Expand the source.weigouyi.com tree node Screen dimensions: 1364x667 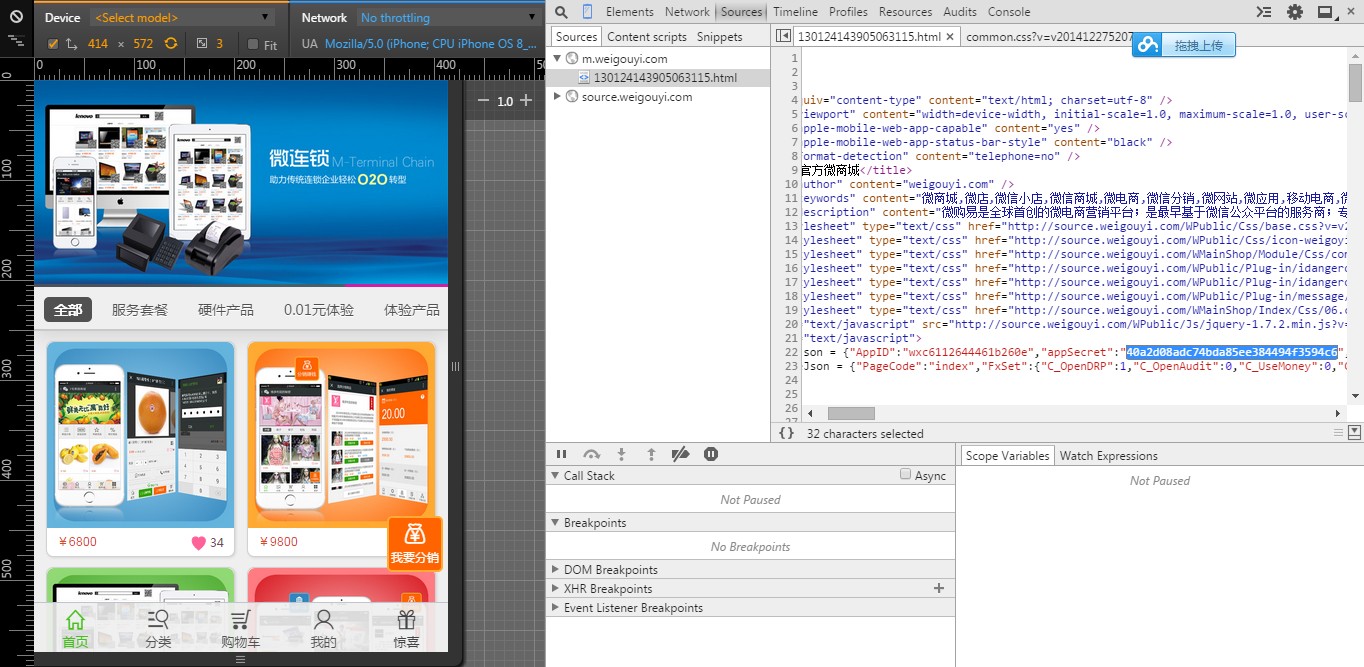tap(557, 97)
